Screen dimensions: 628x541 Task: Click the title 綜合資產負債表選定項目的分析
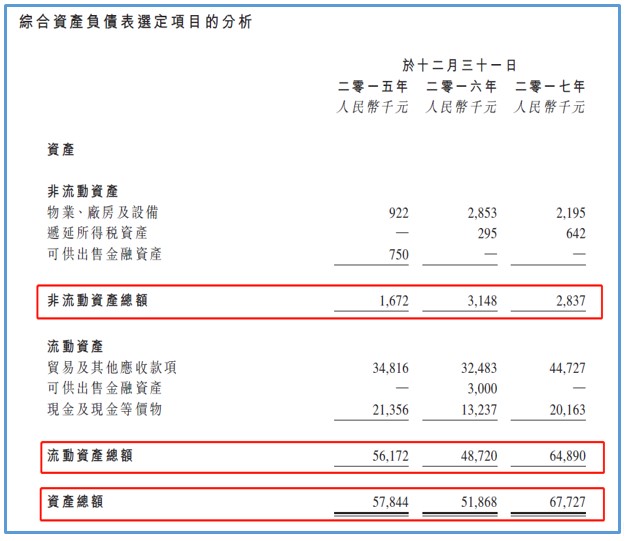(135, 21)
